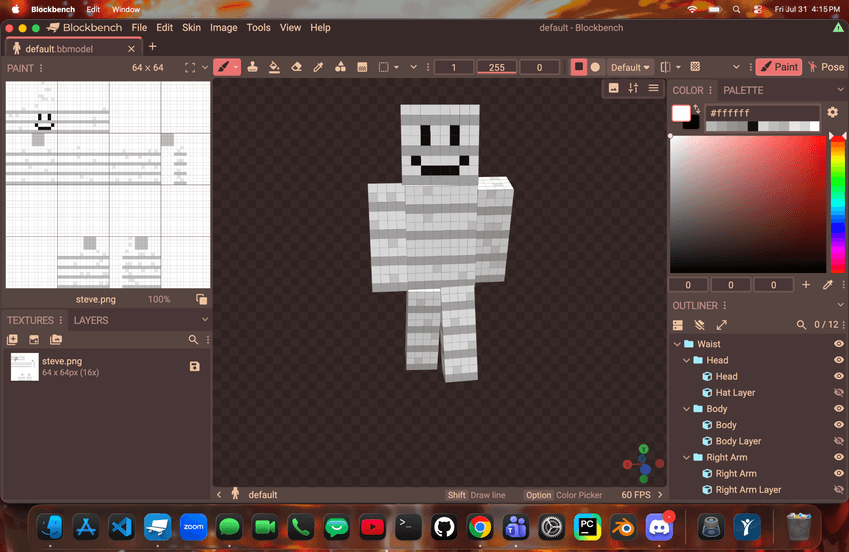Click the brush opacity 255 field
The image size is (849, 552).
point(497,67)
